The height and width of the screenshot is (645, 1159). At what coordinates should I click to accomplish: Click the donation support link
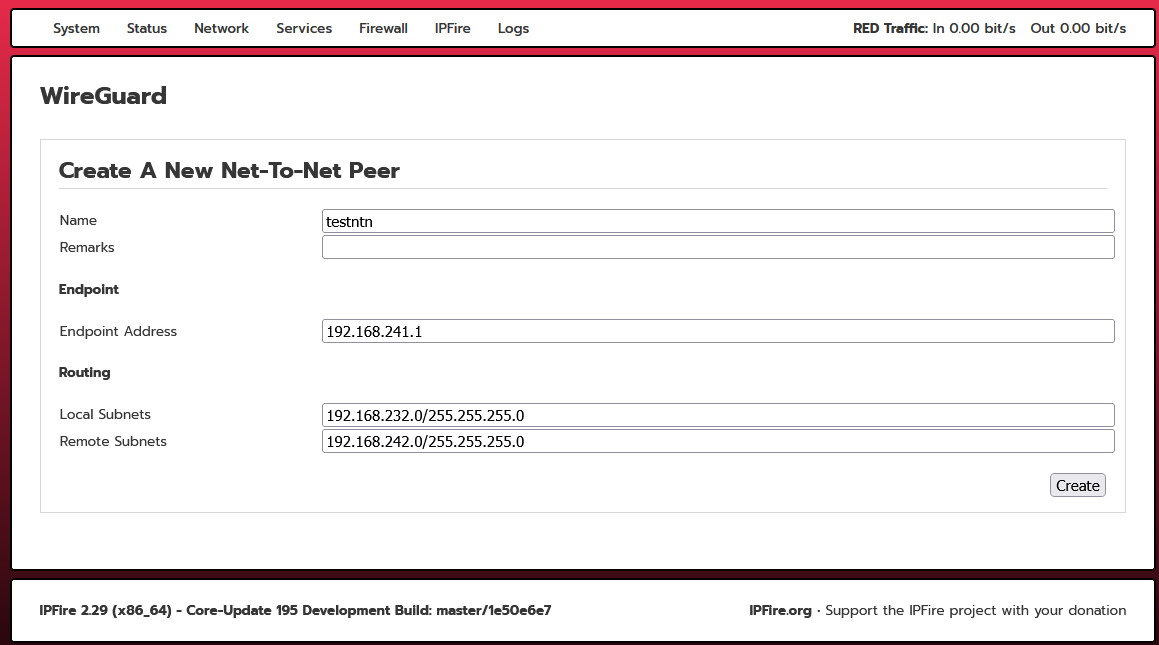coord(976,610)
